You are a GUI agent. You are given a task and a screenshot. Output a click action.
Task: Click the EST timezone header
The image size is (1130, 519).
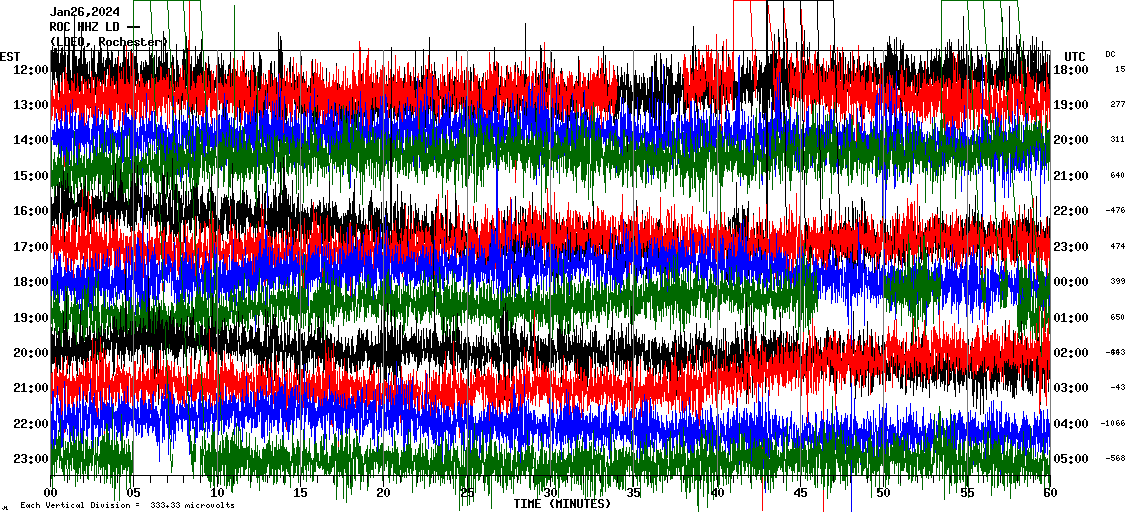pos(10,56)
